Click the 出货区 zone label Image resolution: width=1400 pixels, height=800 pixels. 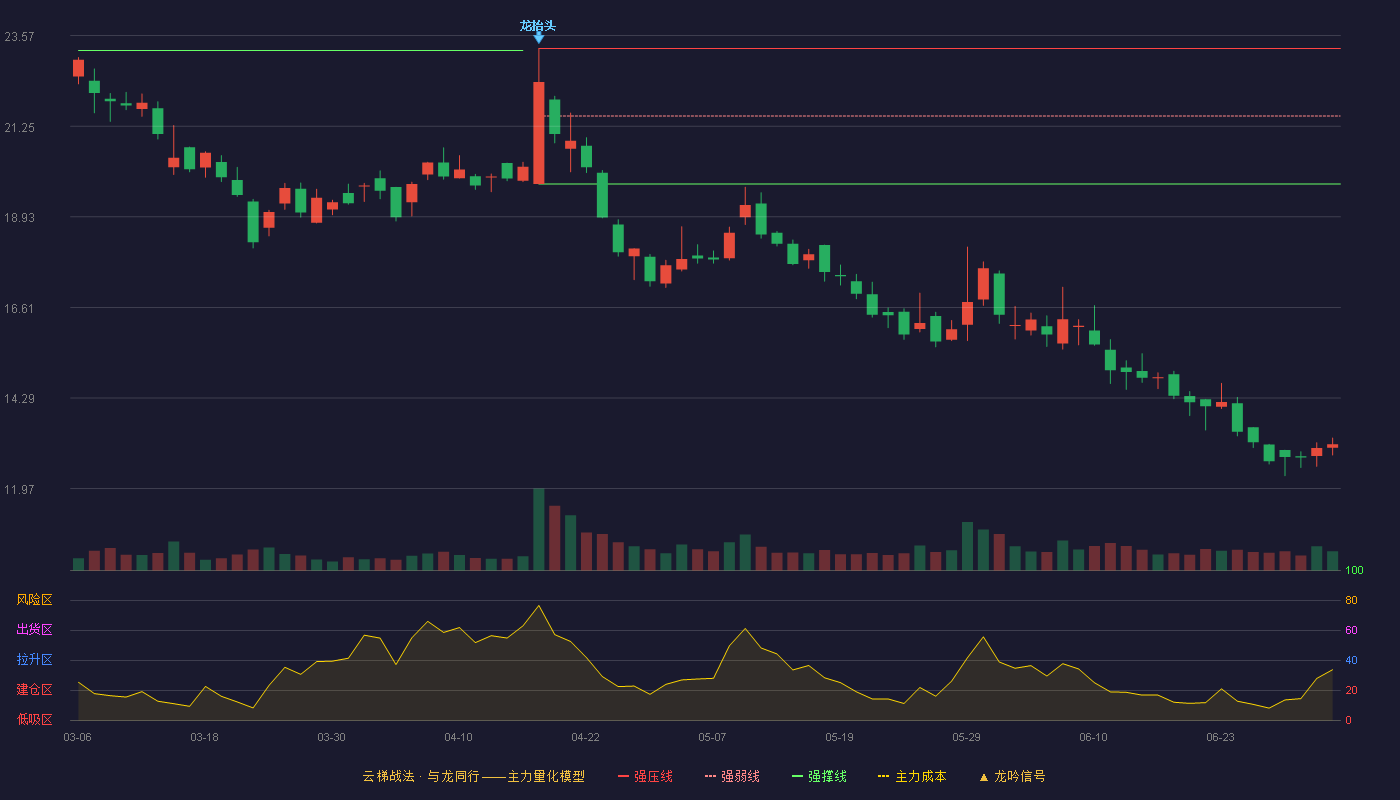pos(34,630)
